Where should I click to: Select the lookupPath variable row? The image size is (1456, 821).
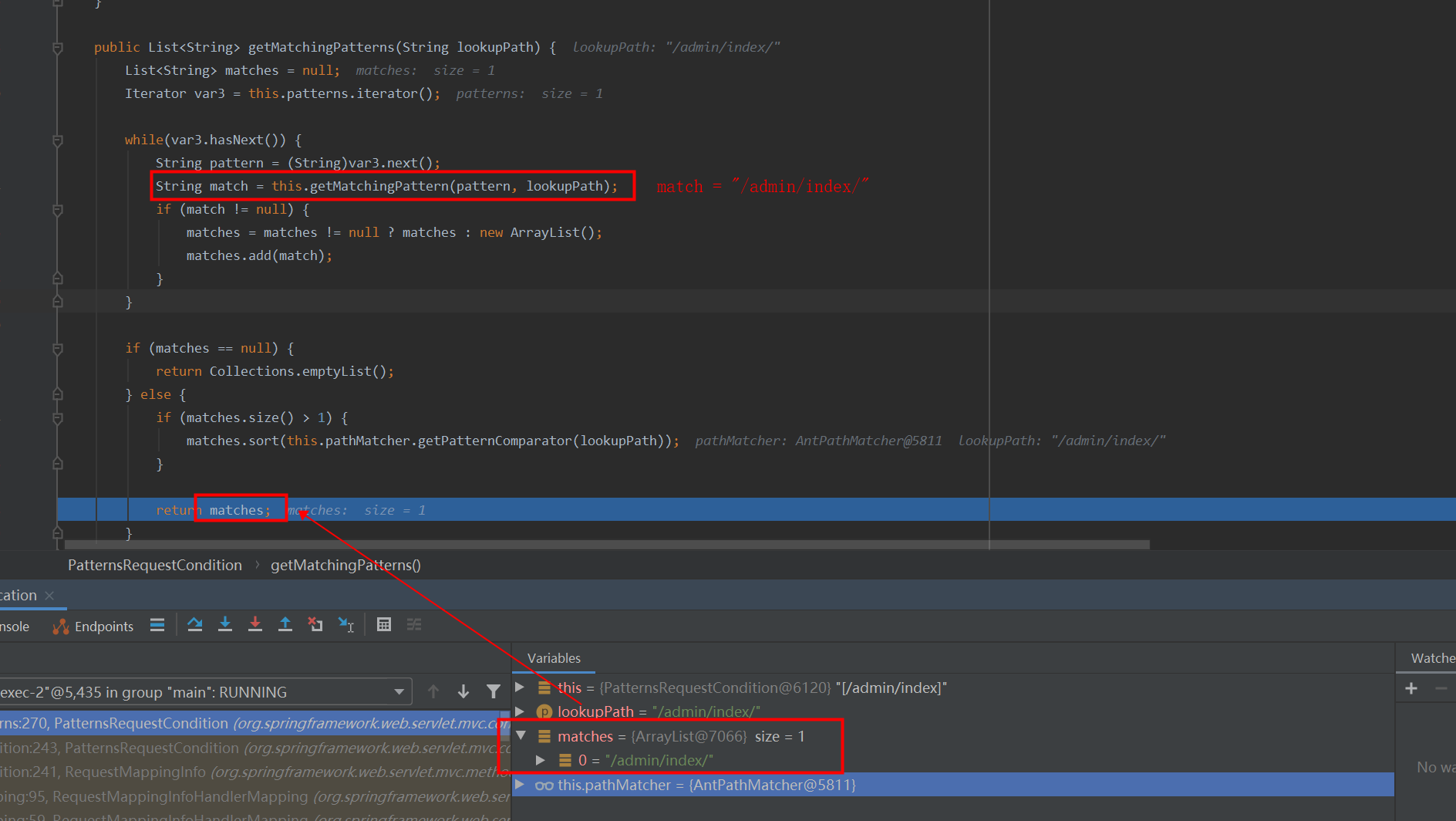[953, 711]
